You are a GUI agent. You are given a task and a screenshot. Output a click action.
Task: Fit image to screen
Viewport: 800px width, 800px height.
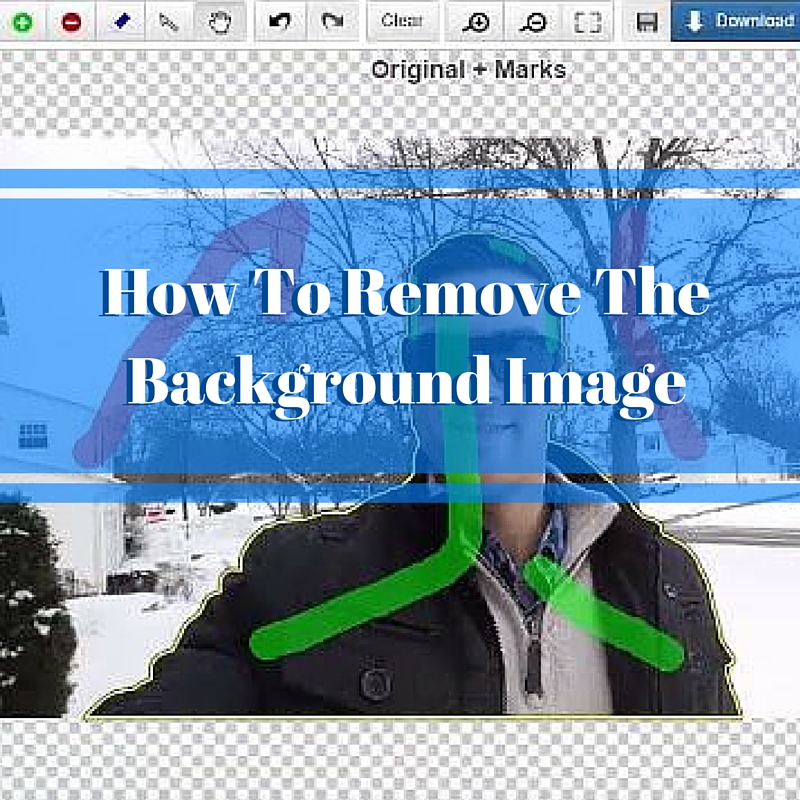[x=588, y=21]
